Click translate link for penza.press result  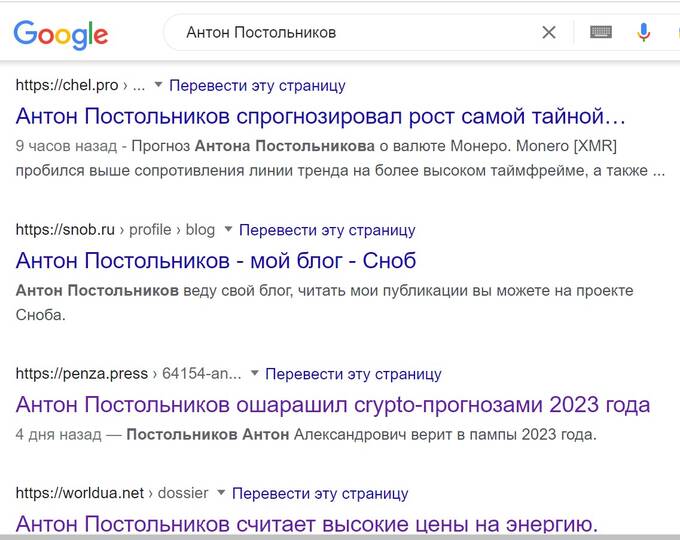[x=353, y=374]
